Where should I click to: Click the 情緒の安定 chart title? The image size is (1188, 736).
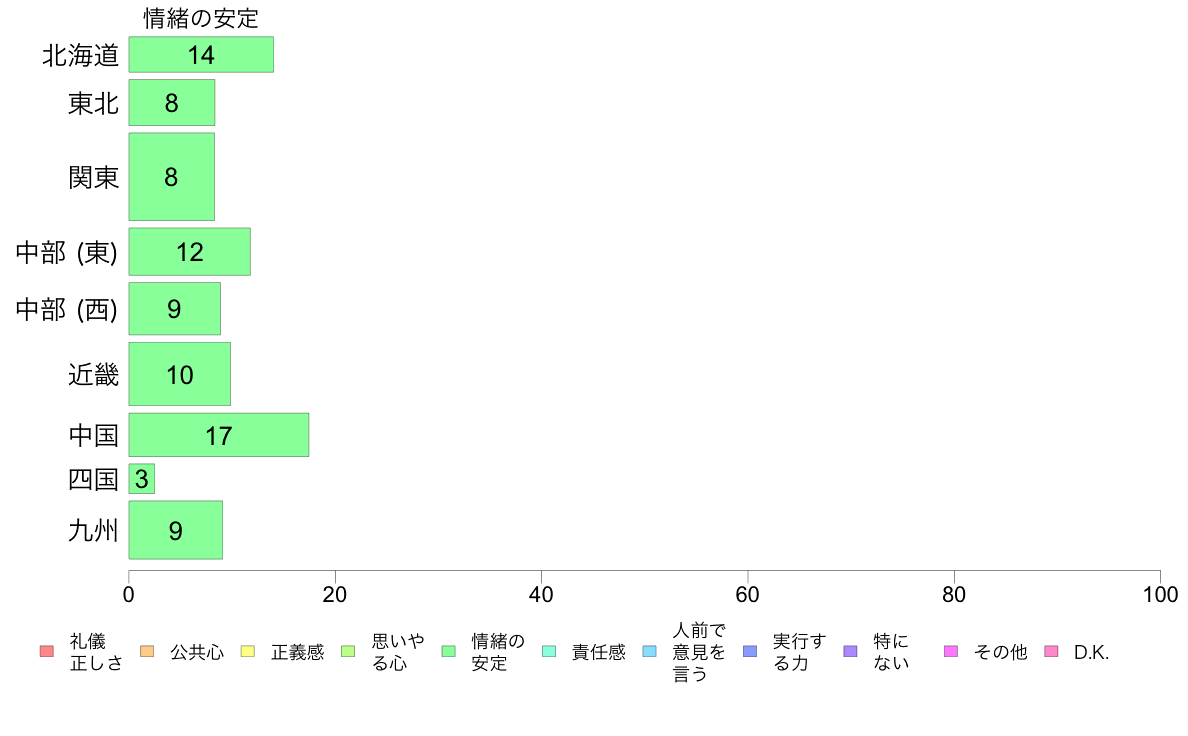(x=201, y=18)
